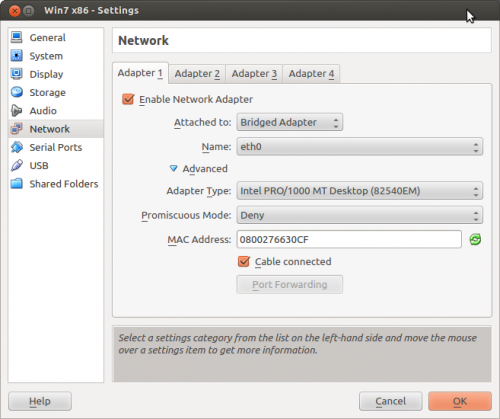Image resolution: width=500 pixels, height=419 pixels.
Task: Select the Serial Ports icon
Action: coord(16,147)
